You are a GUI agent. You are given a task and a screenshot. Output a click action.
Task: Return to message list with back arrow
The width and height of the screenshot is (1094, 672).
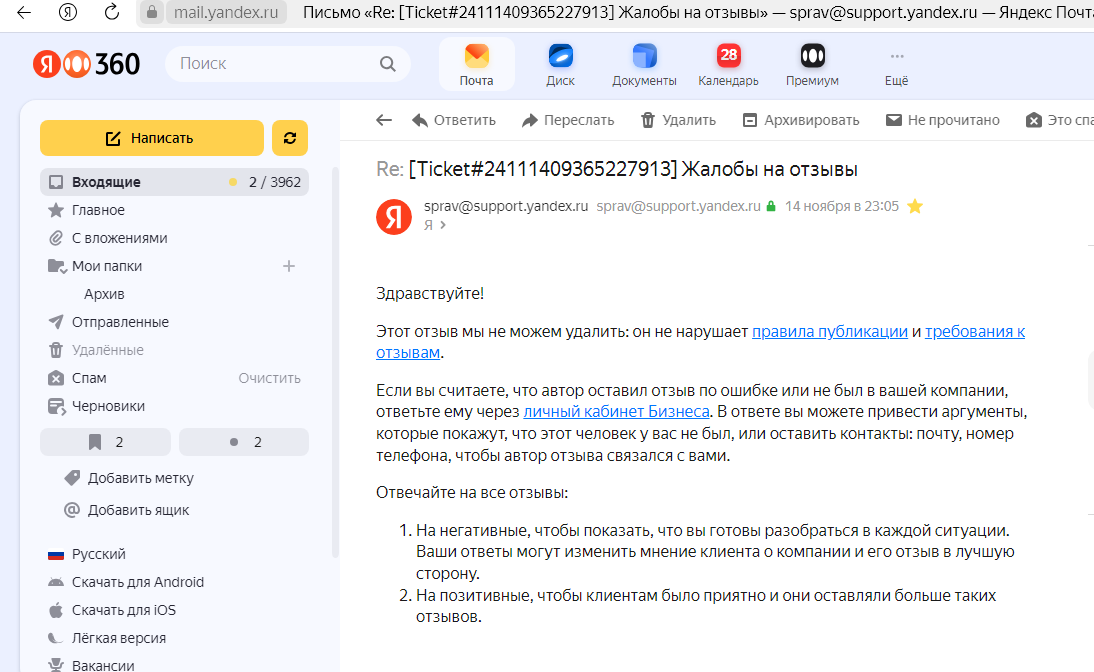point(384,120)
